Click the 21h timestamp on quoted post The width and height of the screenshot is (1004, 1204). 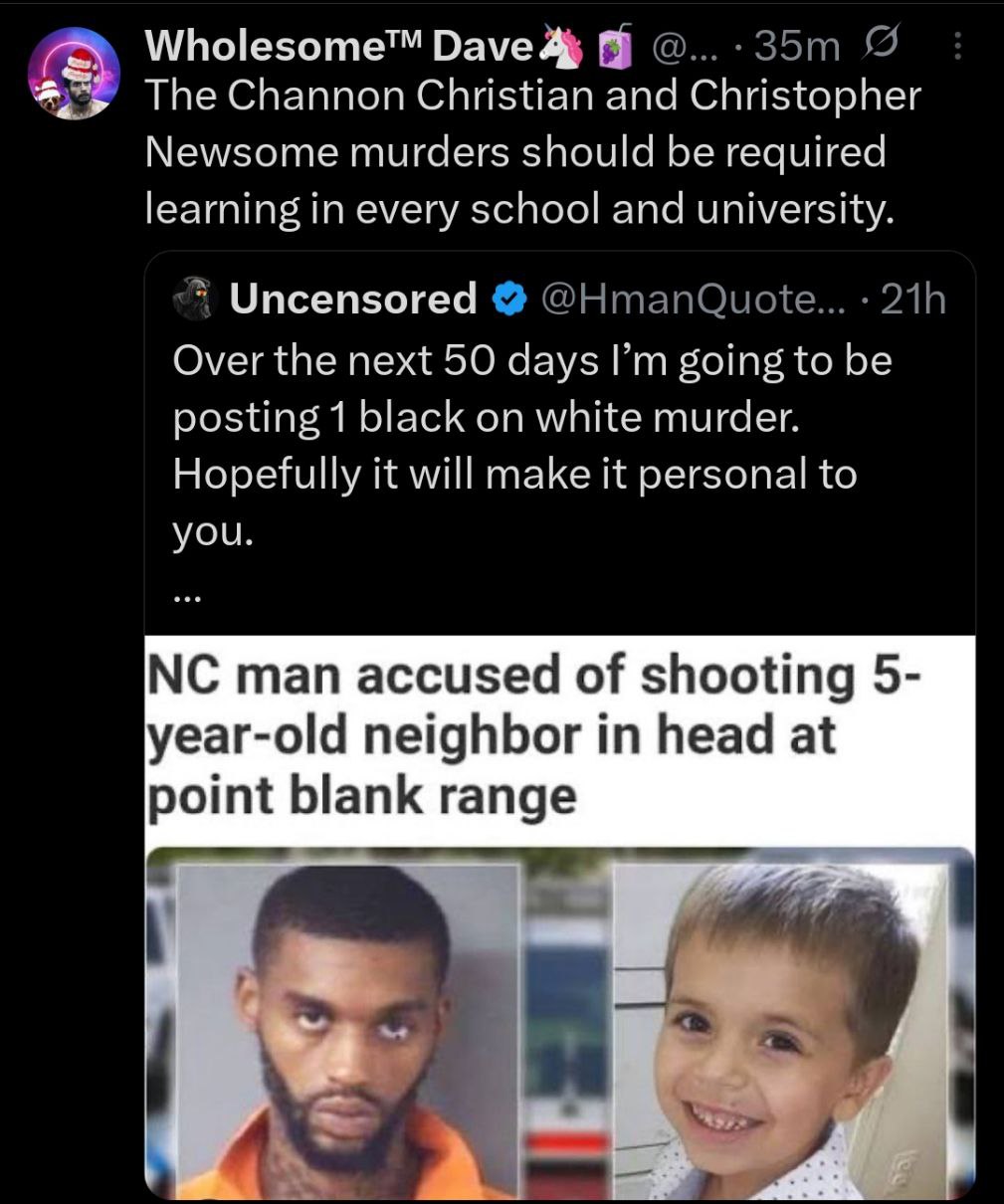(x=912, y=299)
